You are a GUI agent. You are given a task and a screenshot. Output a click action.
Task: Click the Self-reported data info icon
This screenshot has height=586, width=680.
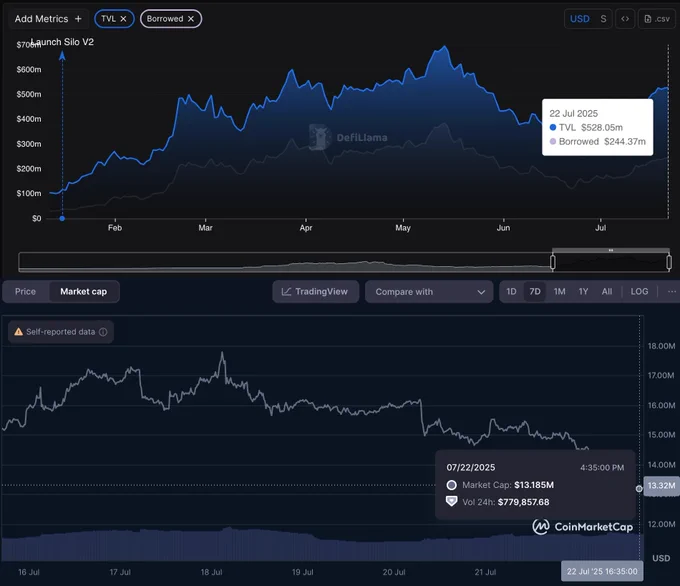(x=103, y=332)
